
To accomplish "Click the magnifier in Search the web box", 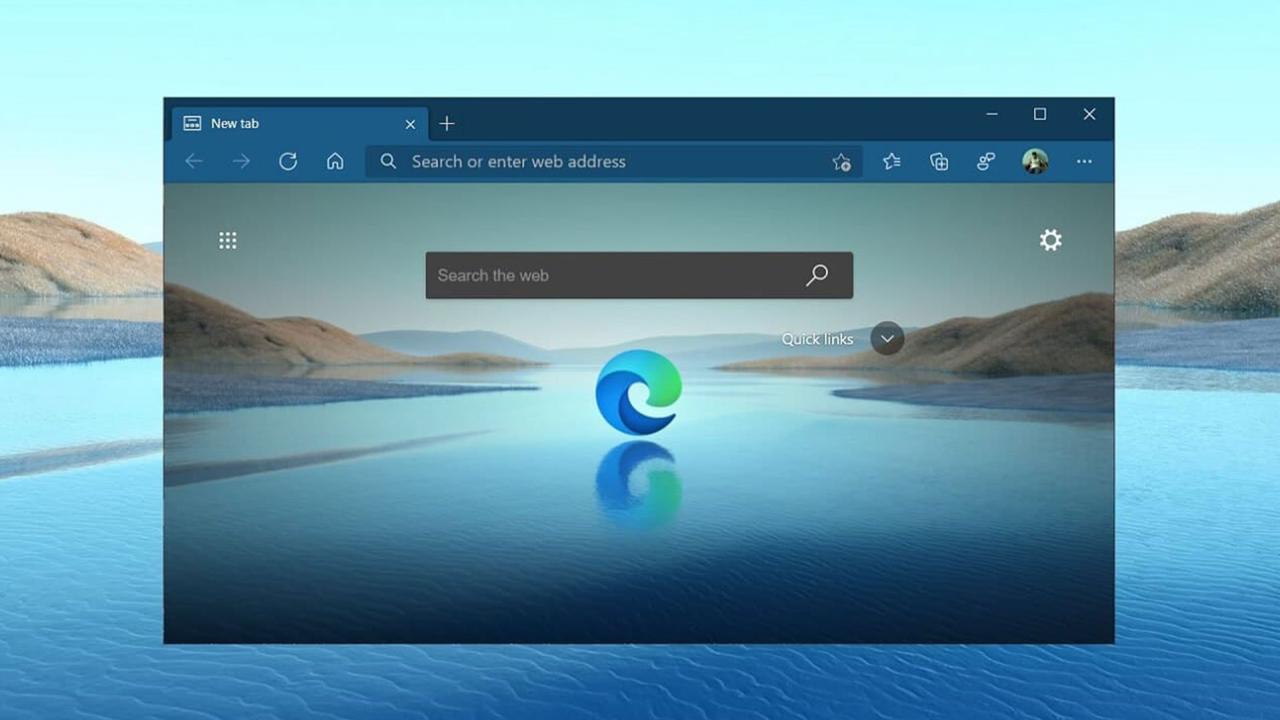I will [817, 275].
